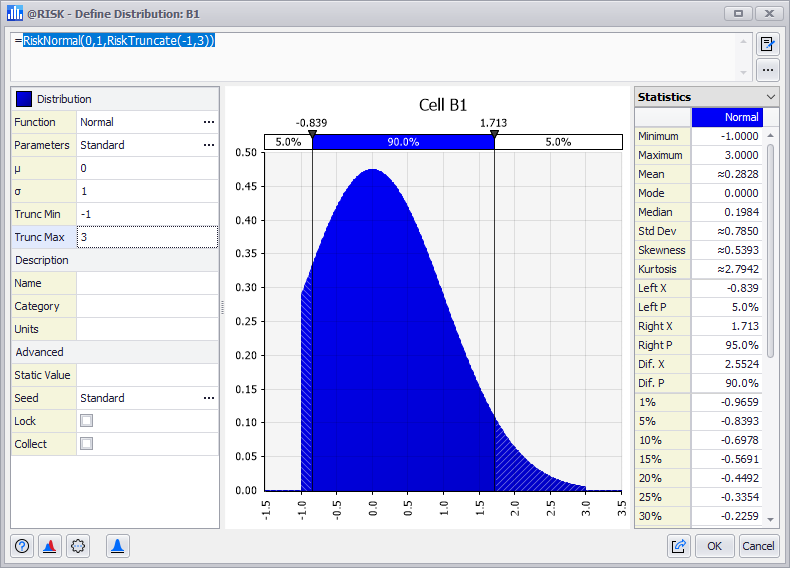Click the blue Distribution header icon

point(24,99)
